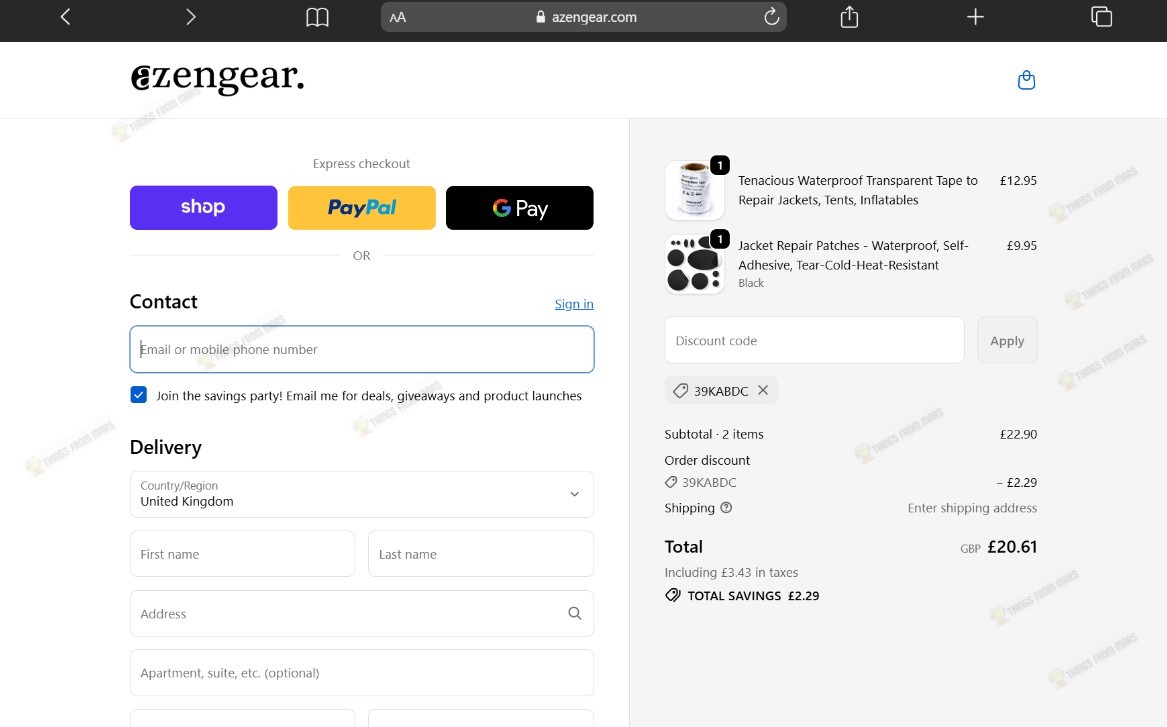Open the Country/Region dropdown

coord(362,494)
